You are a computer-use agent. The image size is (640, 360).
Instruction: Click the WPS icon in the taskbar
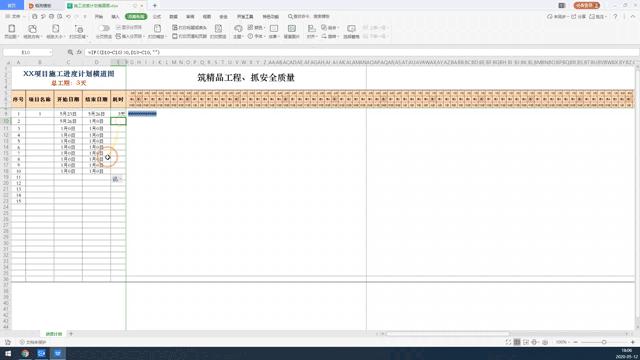58,353
